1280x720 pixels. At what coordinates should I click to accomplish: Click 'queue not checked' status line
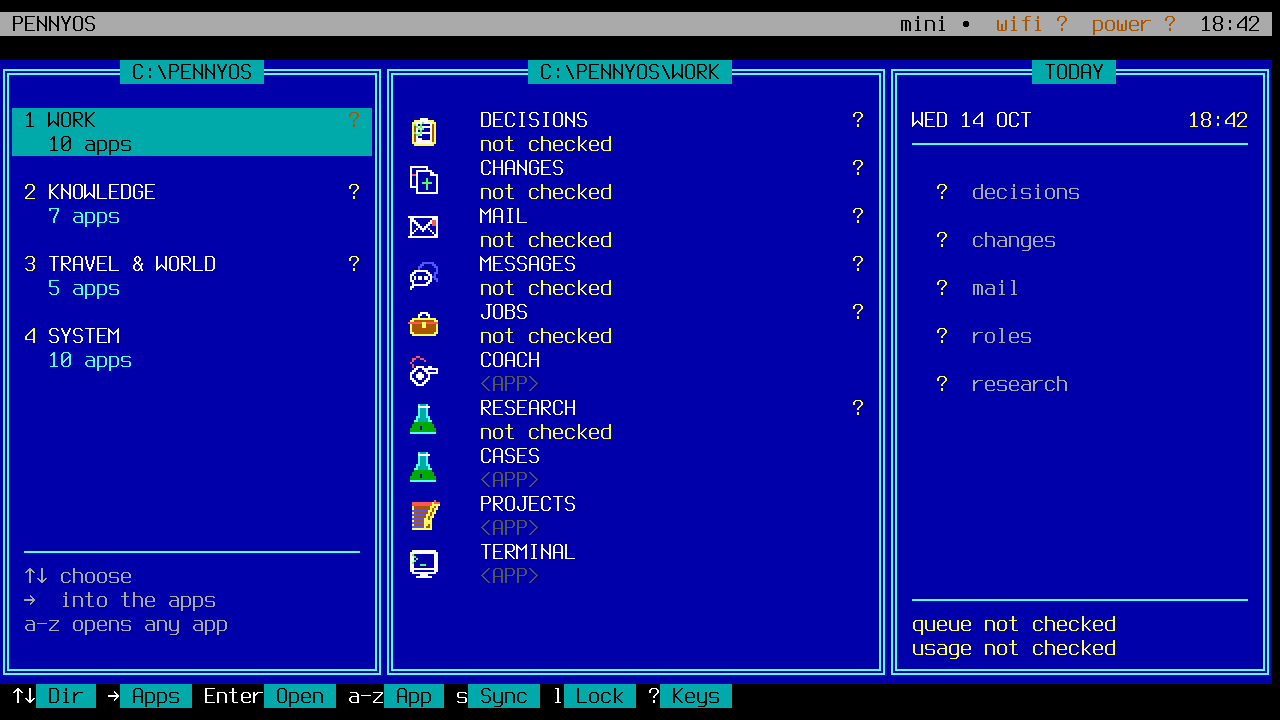(1014, 624)
